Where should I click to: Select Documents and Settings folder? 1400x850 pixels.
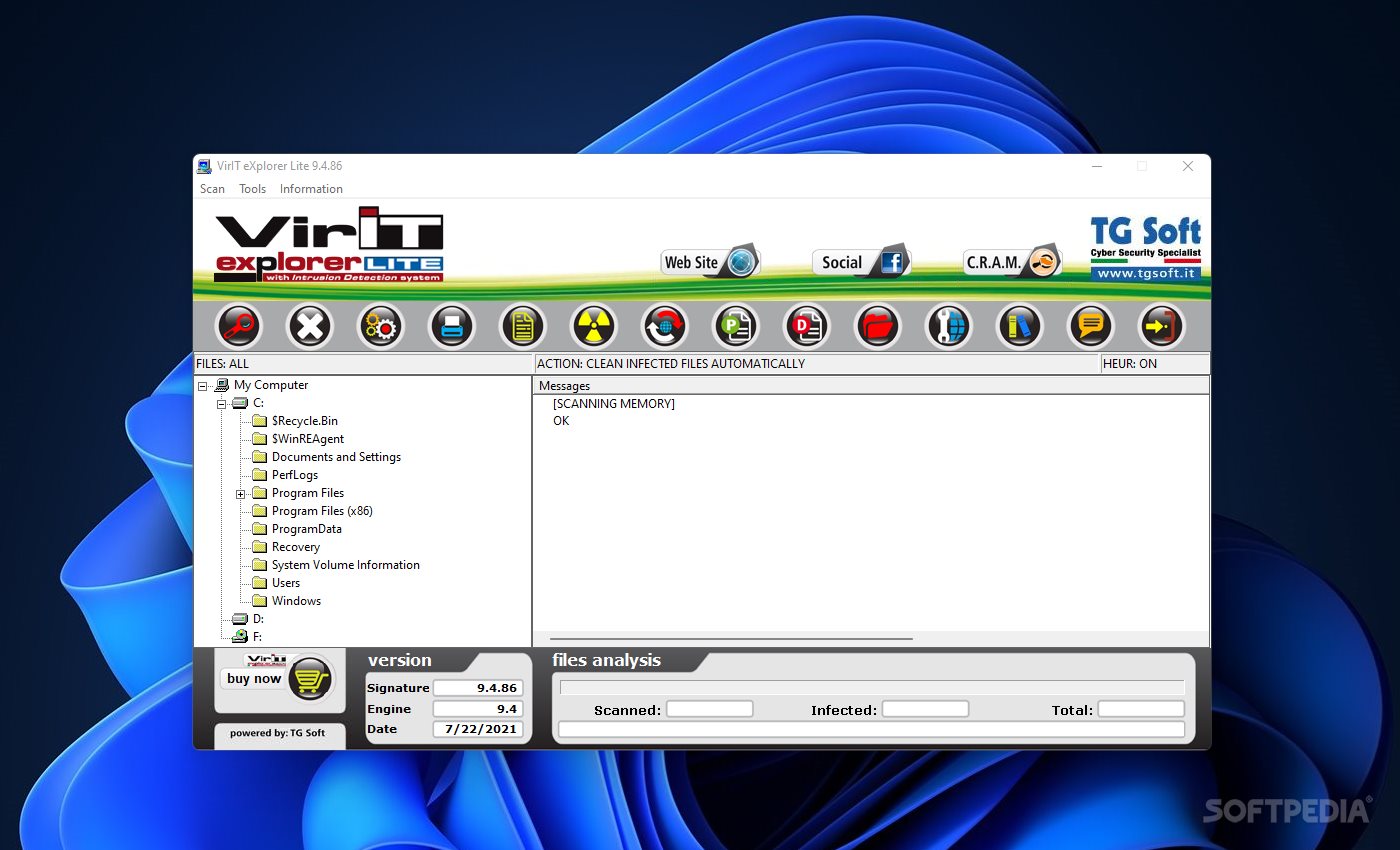click(336, 457)
